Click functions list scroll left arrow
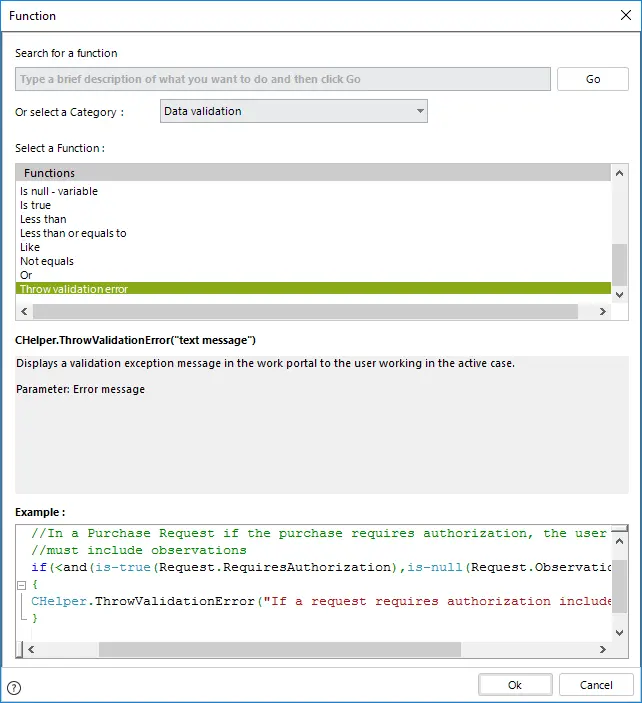The height and width of the screenshot is (703, 642). (24, 311)
